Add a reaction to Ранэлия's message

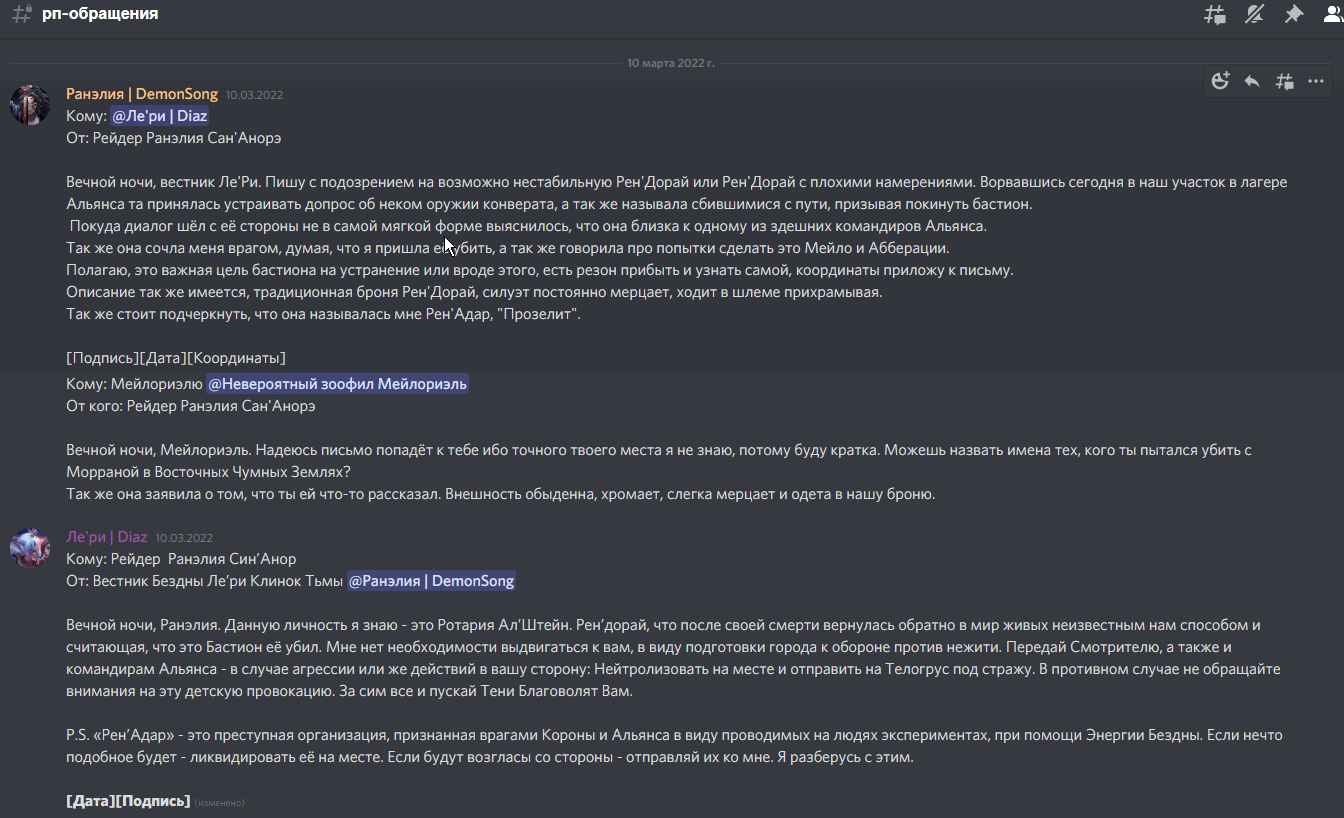pyautogui.click(x=1220, y=82)
